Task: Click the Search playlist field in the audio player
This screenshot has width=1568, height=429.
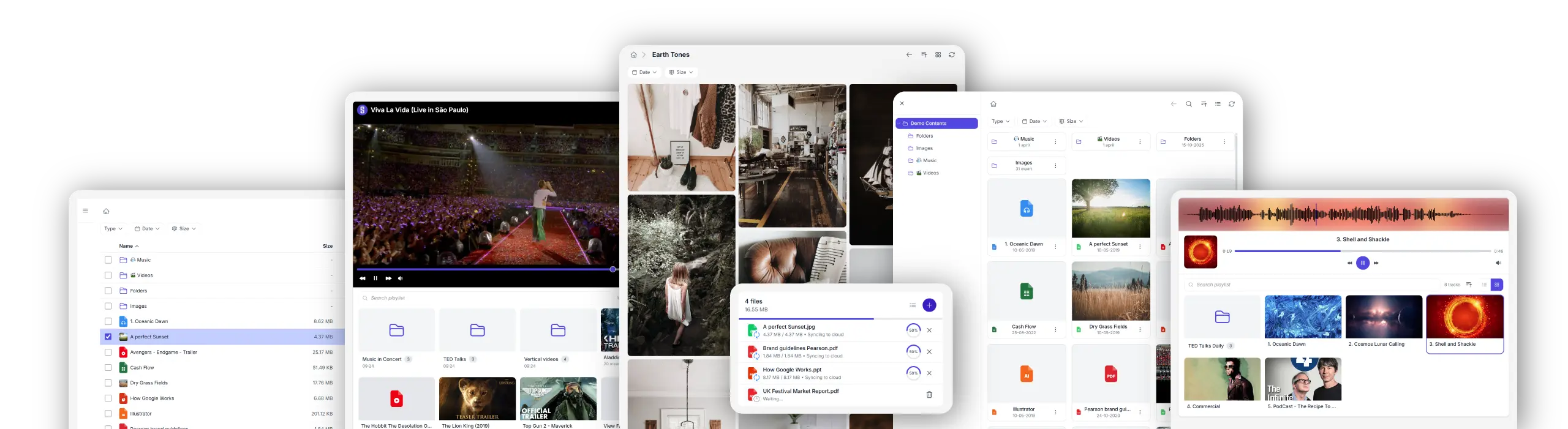Action: coord(1311,285)
